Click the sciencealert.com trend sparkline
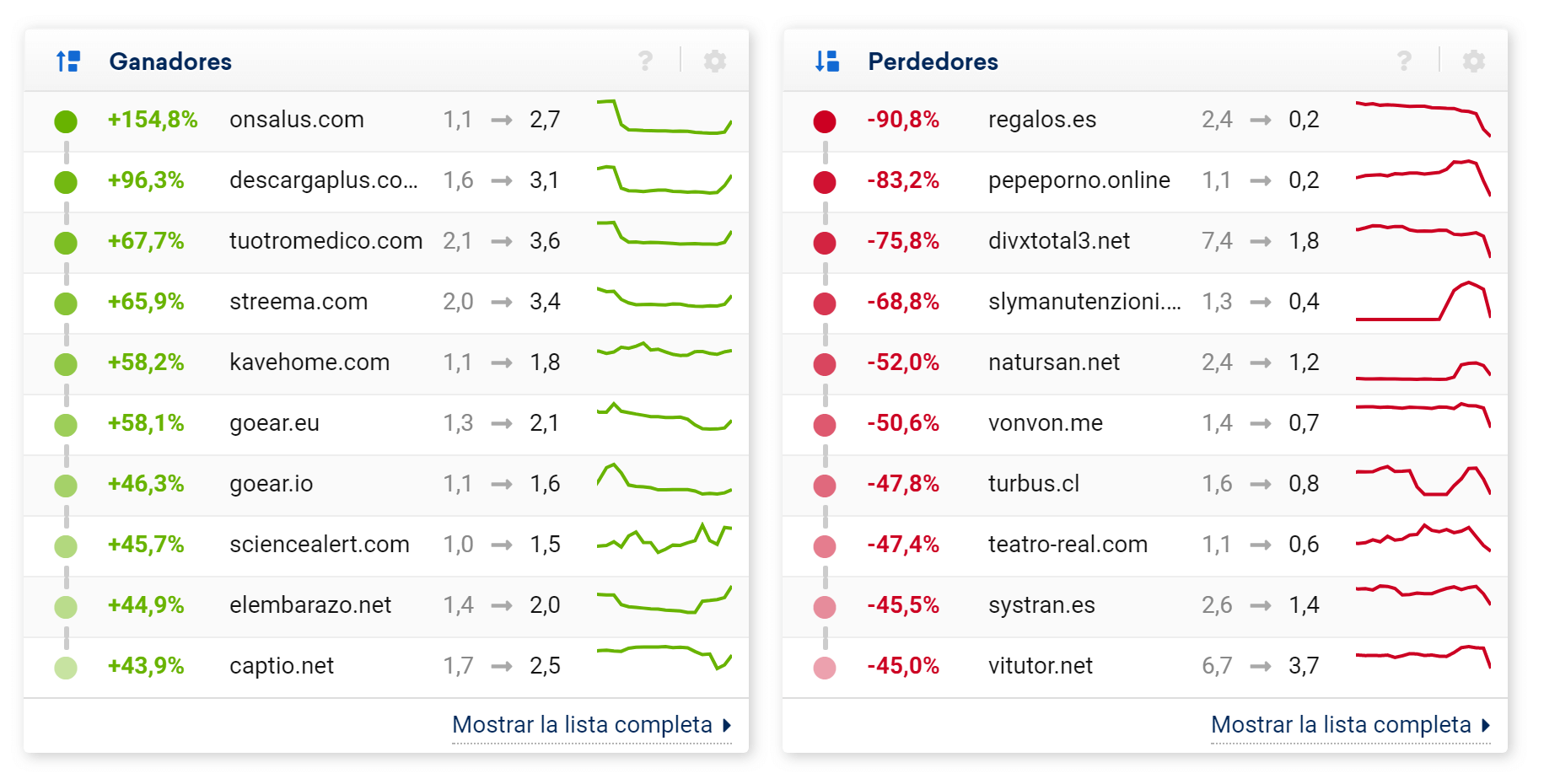This screenshot has height=784, width=1544. [664, 538]
